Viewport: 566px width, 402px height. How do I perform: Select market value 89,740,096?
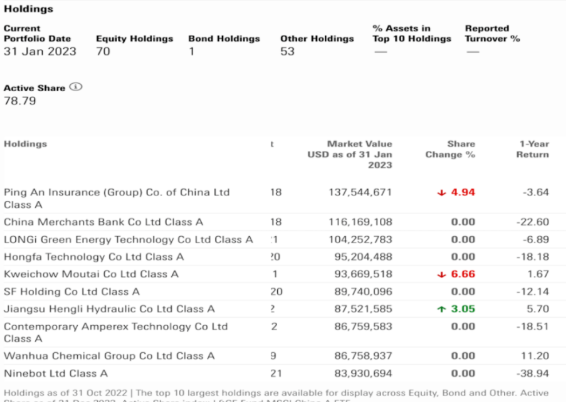click(363, 291)
